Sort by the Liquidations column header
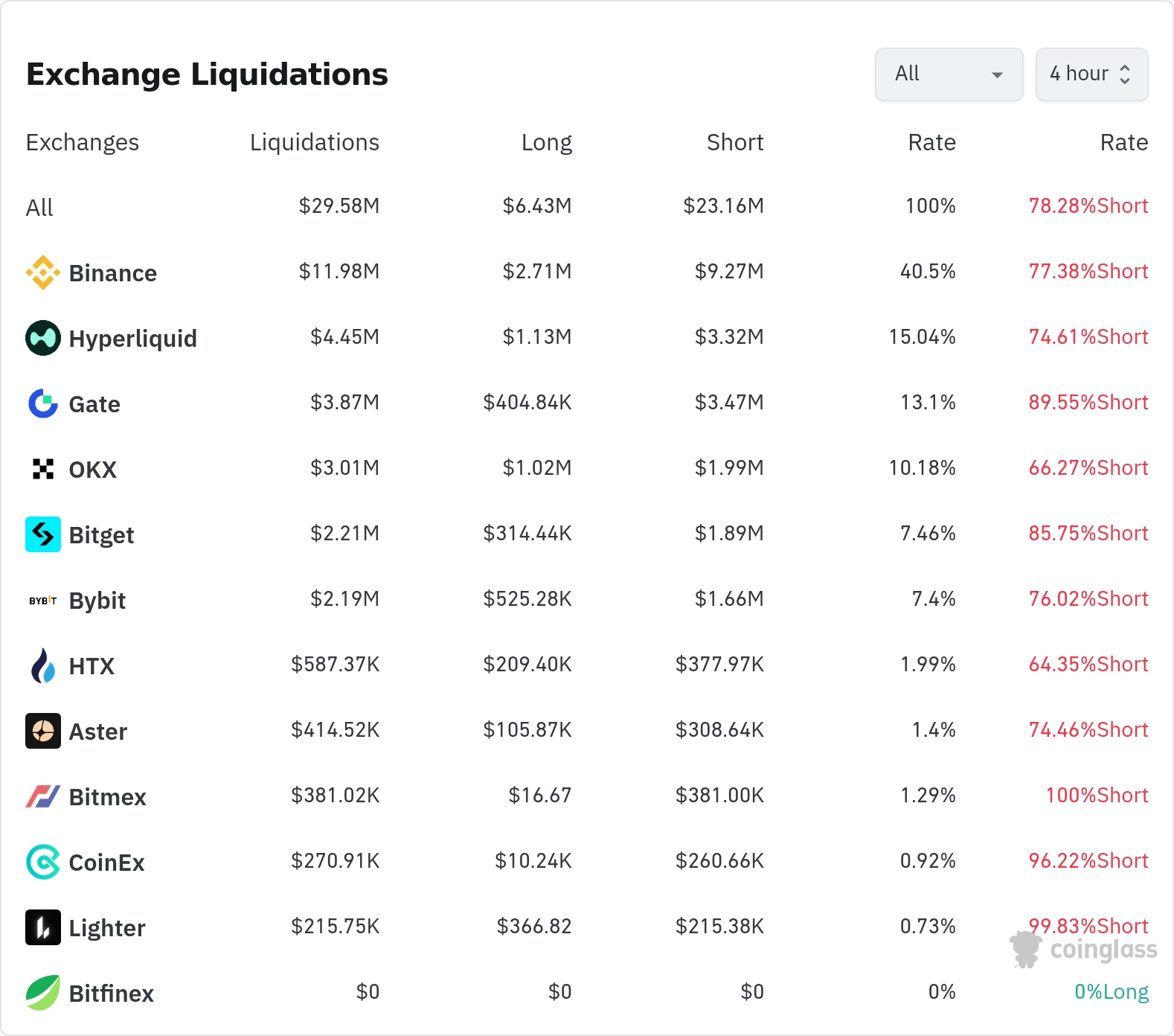The image size is (1174, 1036). (x=315, y=142)
